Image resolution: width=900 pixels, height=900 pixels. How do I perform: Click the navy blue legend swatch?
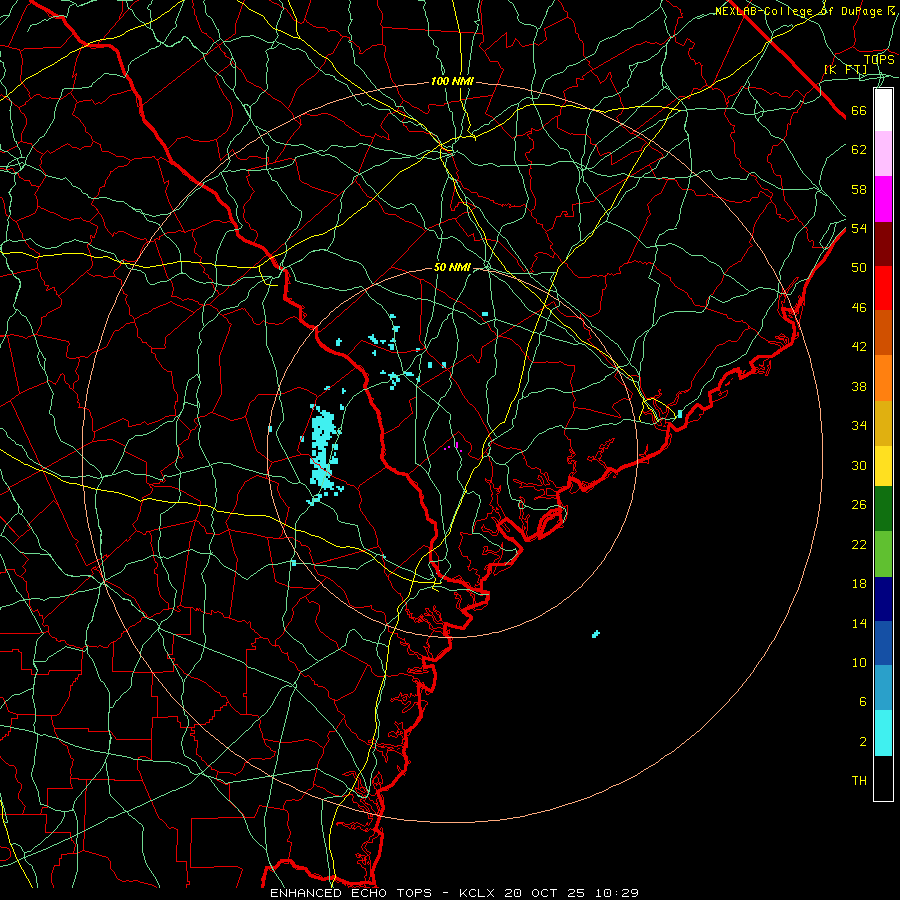[x=883, y=599]
